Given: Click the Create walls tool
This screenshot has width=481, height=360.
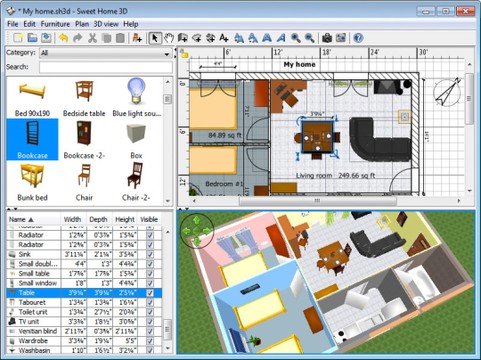Looking at the screenshot, I should (183, 38).
